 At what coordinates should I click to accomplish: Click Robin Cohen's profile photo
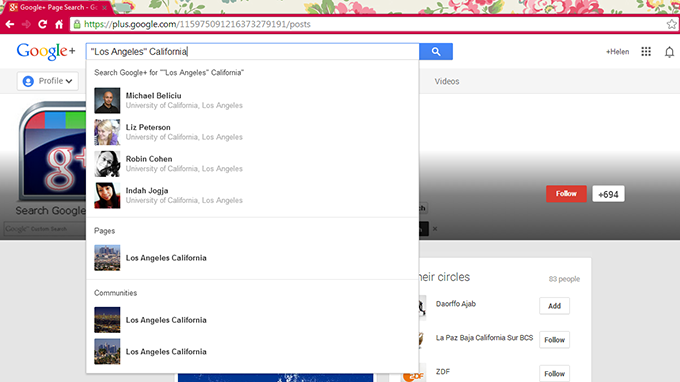click(x=107, y=164)
